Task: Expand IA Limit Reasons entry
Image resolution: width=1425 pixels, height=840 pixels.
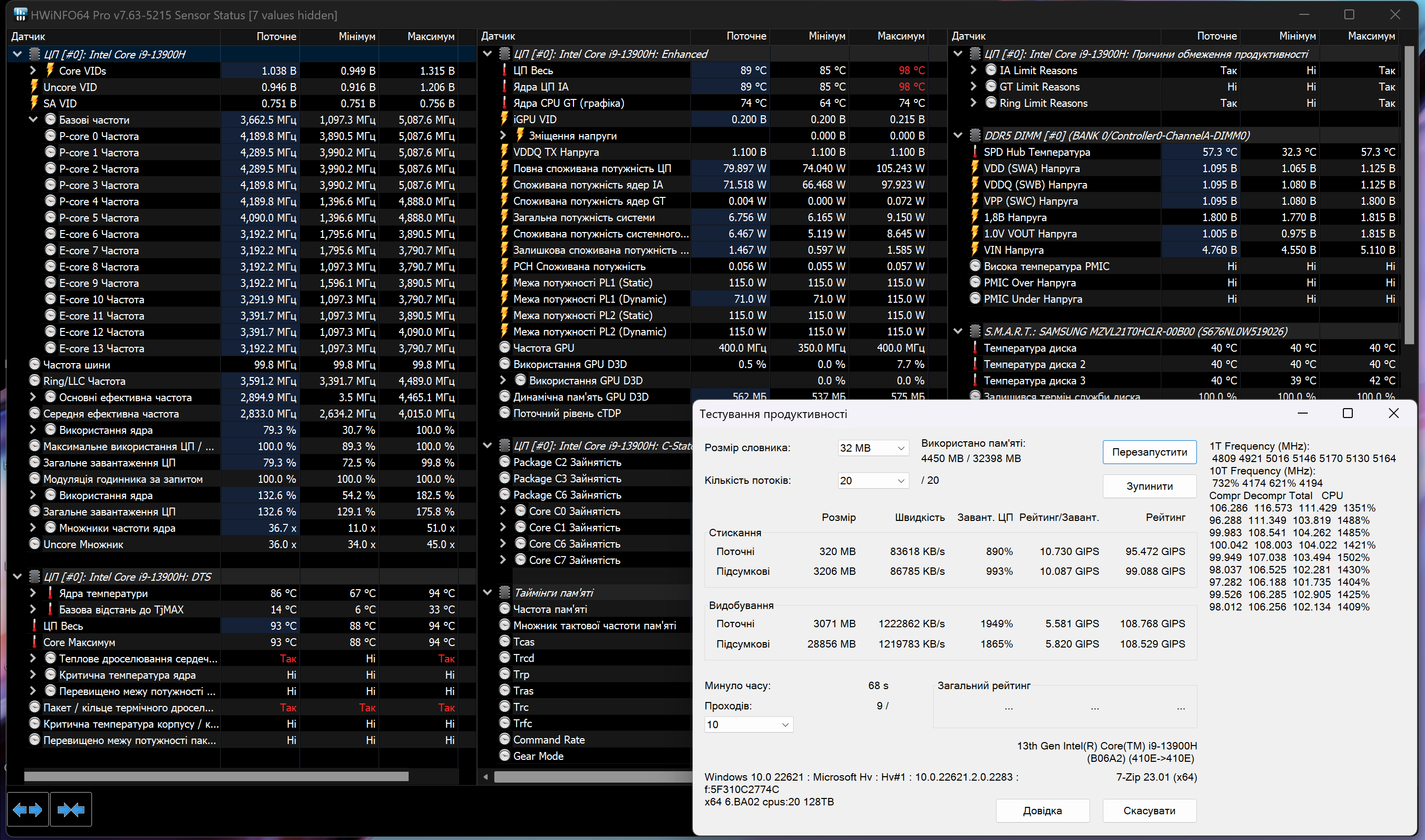Action: tap(973, 70)
